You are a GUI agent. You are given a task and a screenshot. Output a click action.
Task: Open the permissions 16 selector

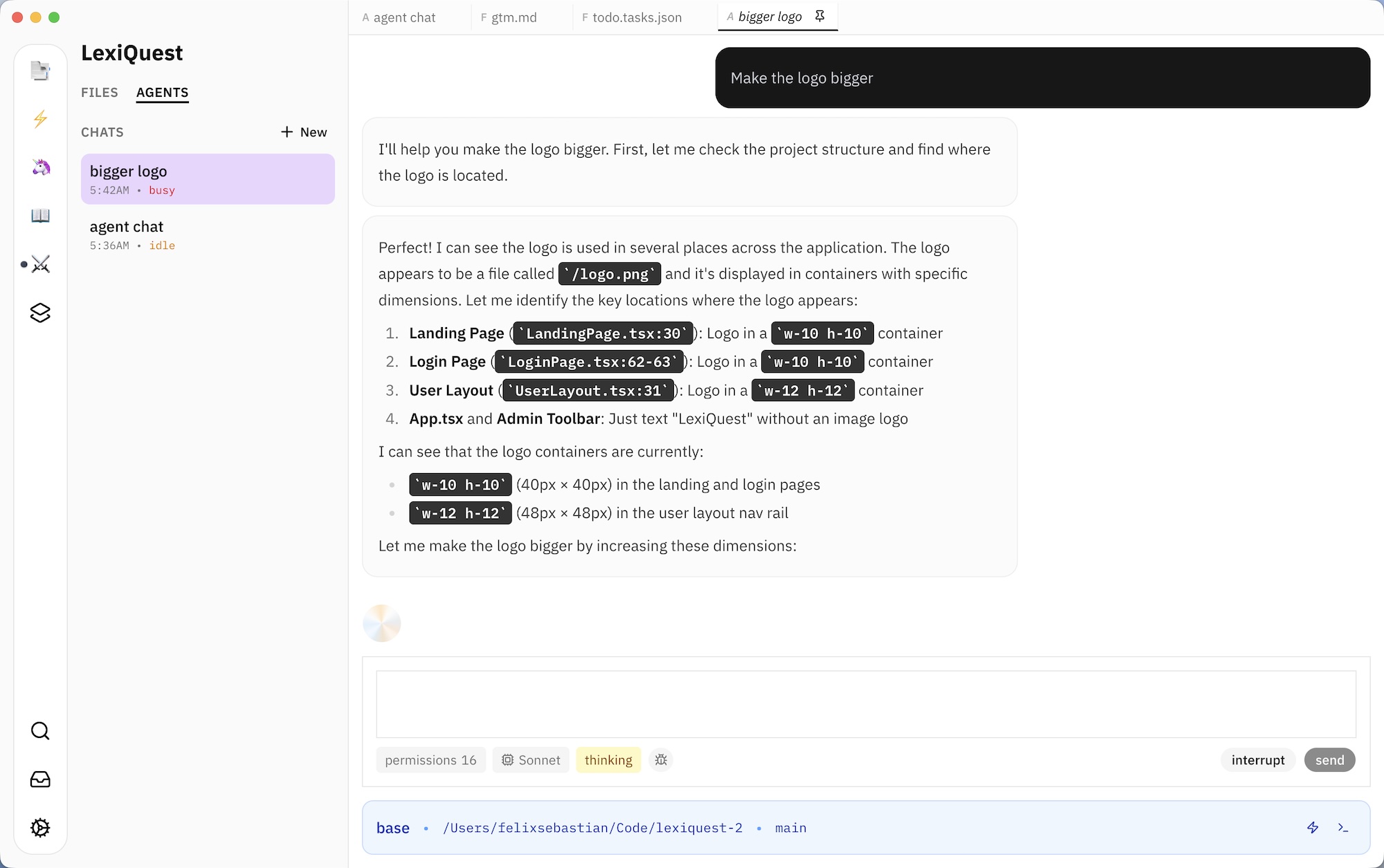pos(430,759)
